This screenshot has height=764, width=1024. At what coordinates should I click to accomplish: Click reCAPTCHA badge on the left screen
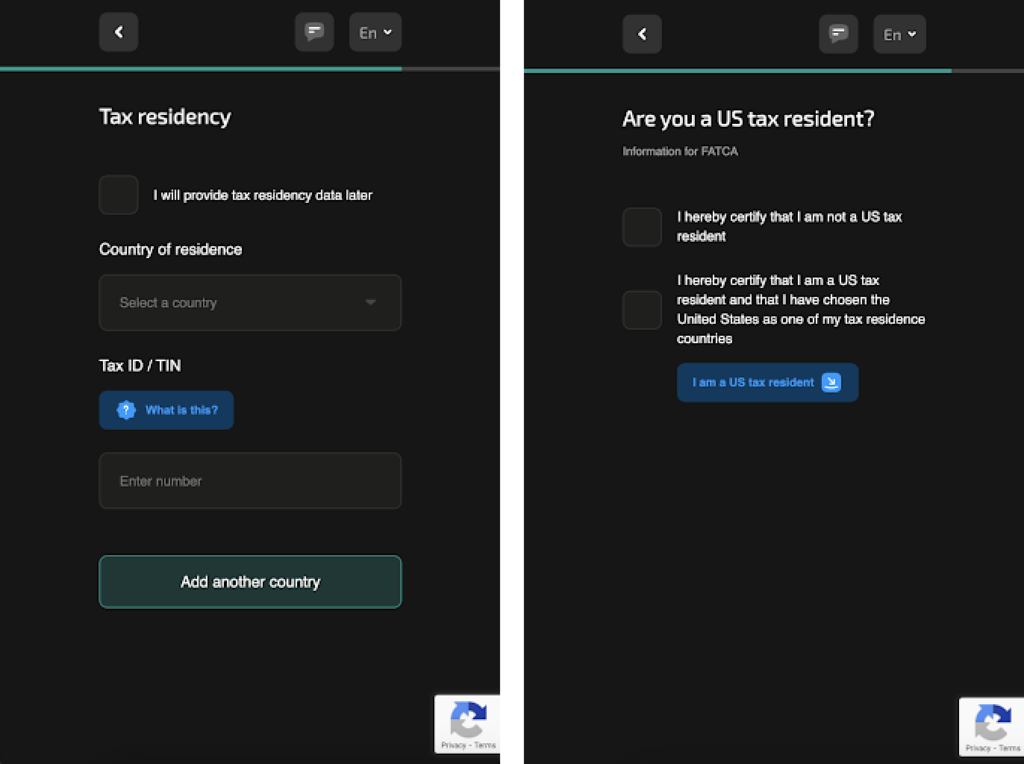(x=467, y=723)
